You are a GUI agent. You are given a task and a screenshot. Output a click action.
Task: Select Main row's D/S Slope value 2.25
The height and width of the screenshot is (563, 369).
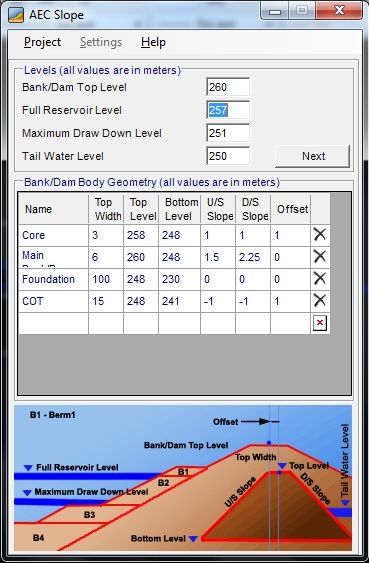(x=253, y=257)
